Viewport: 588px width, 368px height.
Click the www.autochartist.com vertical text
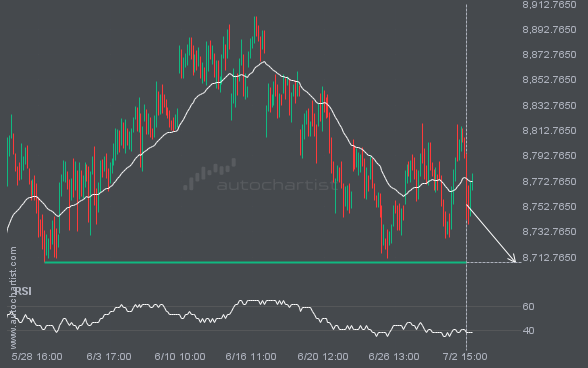tap(13, 298)
